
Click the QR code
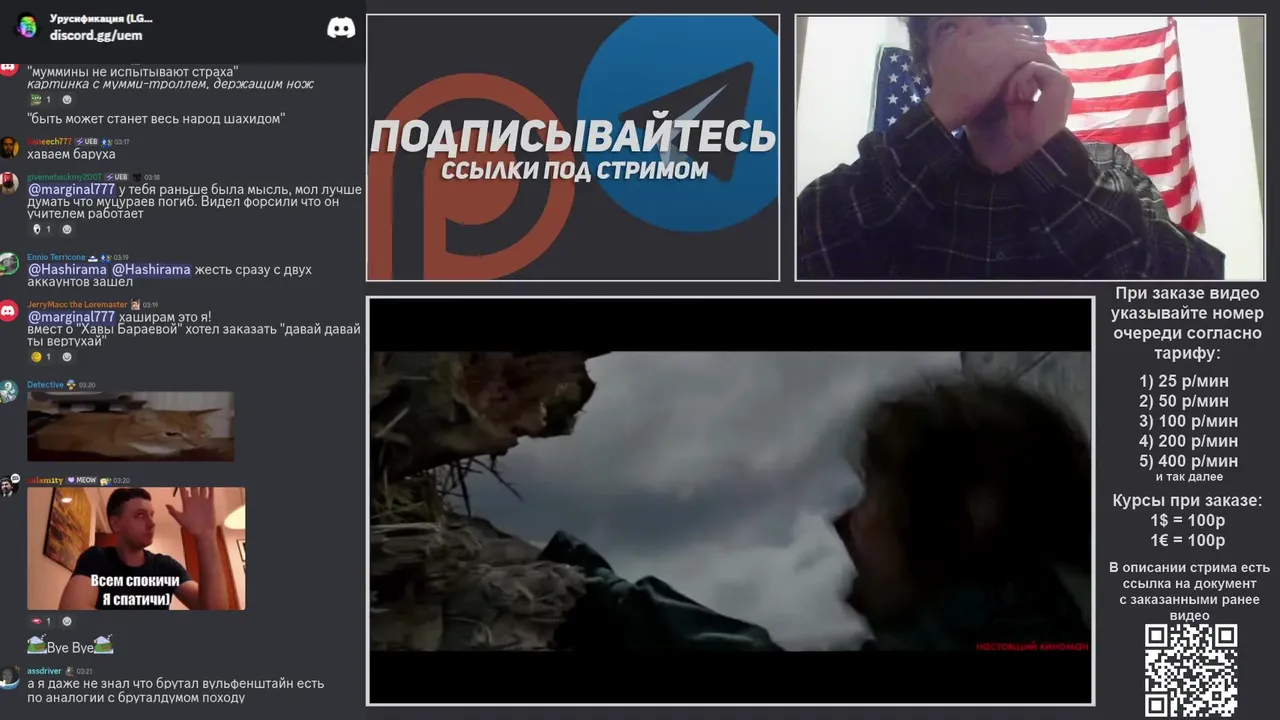[1191, 671]
